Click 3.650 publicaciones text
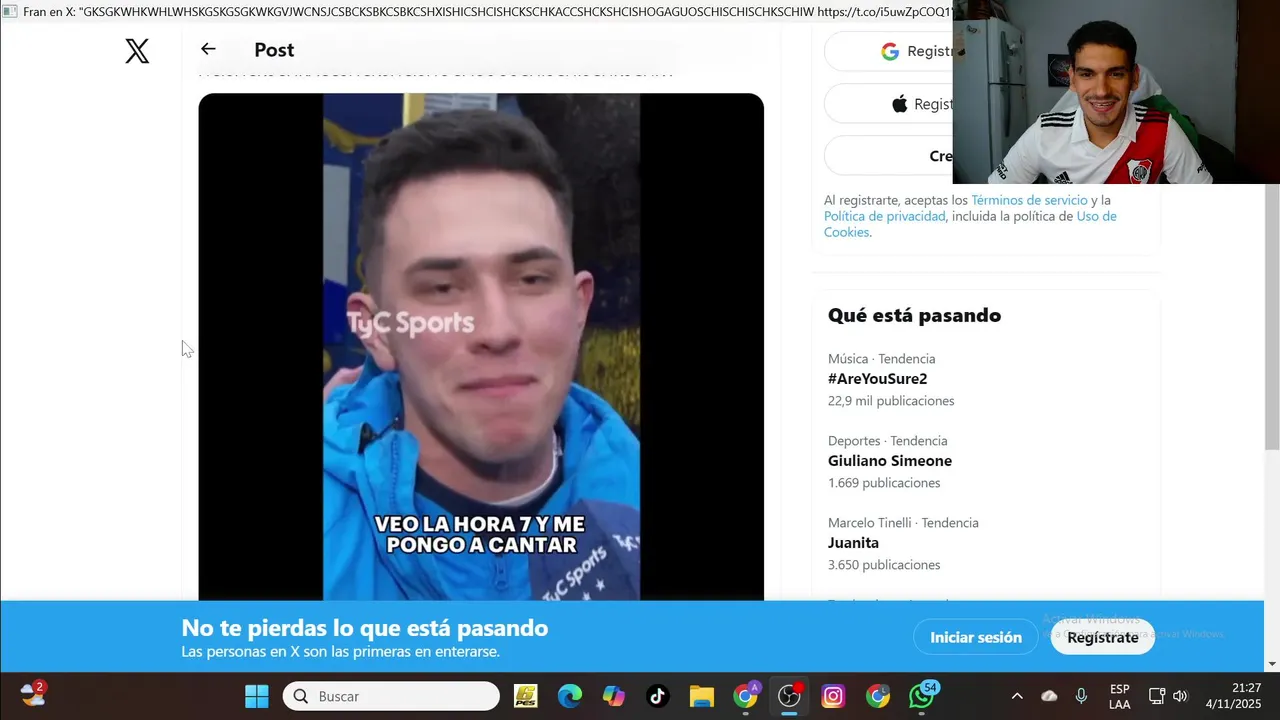This screenshot has height=720, width=1280. (884, 565)
